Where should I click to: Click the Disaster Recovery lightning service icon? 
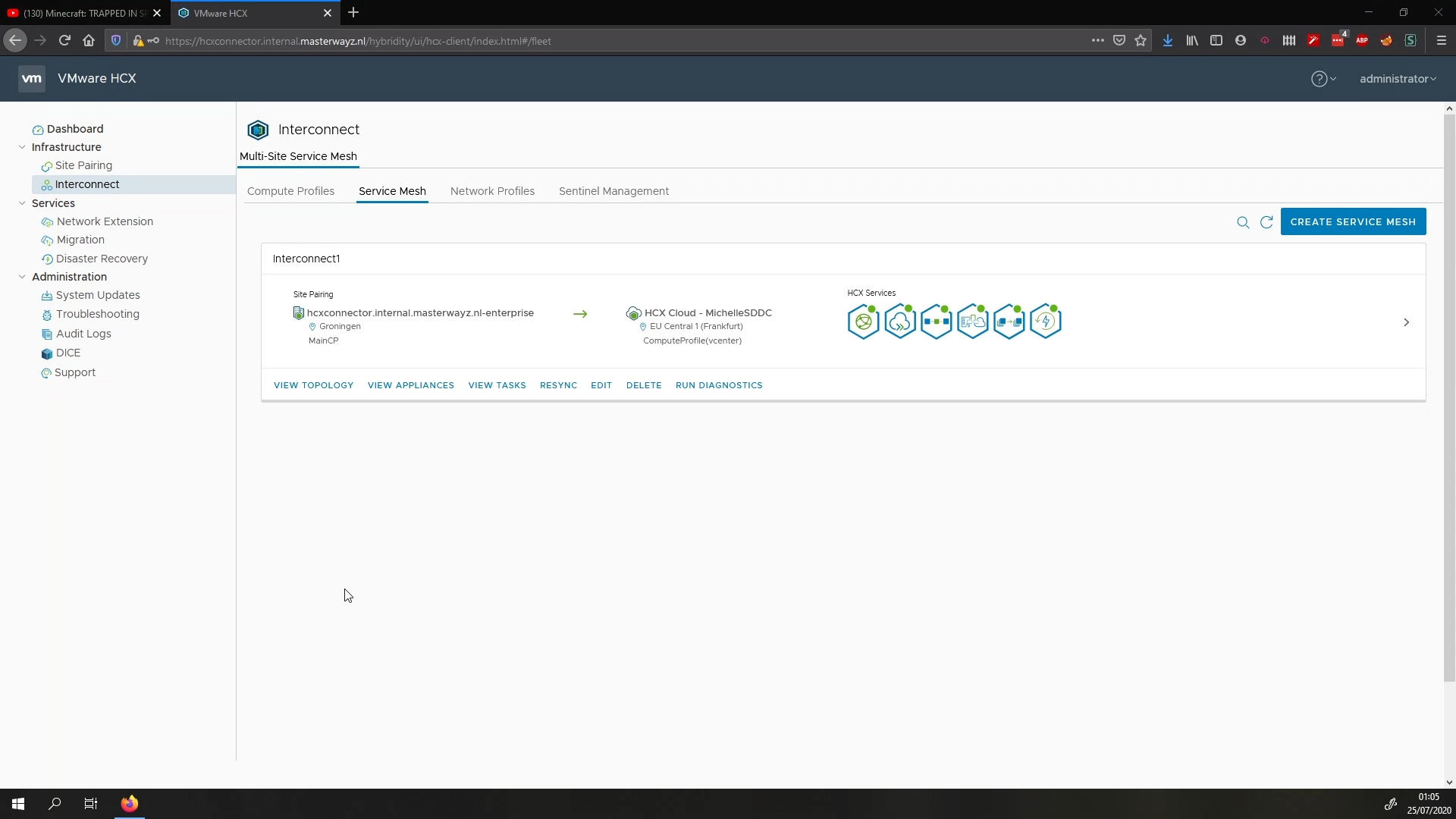1045,322
